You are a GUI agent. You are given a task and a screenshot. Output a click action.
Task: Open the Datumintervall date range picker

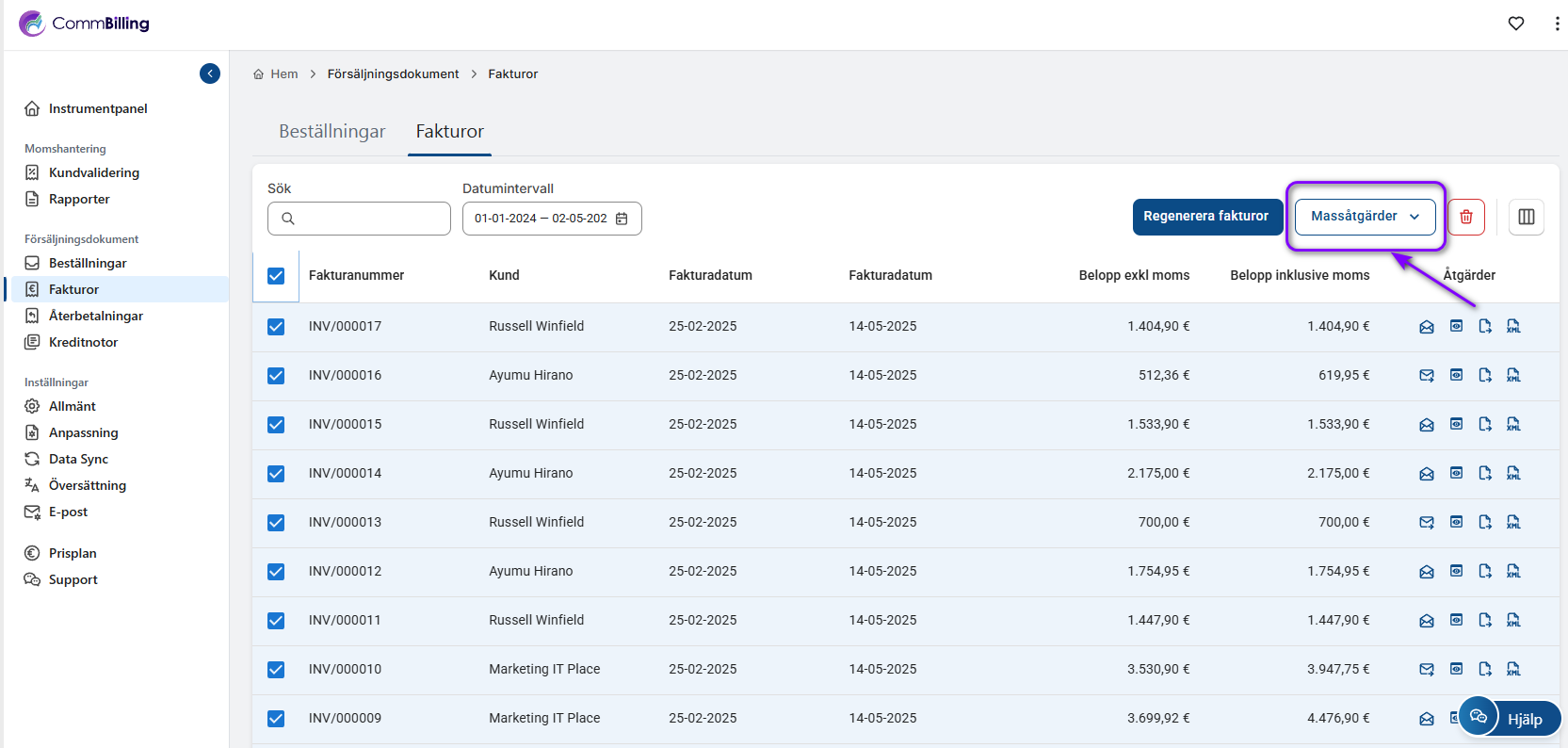[x=551, y=219]
